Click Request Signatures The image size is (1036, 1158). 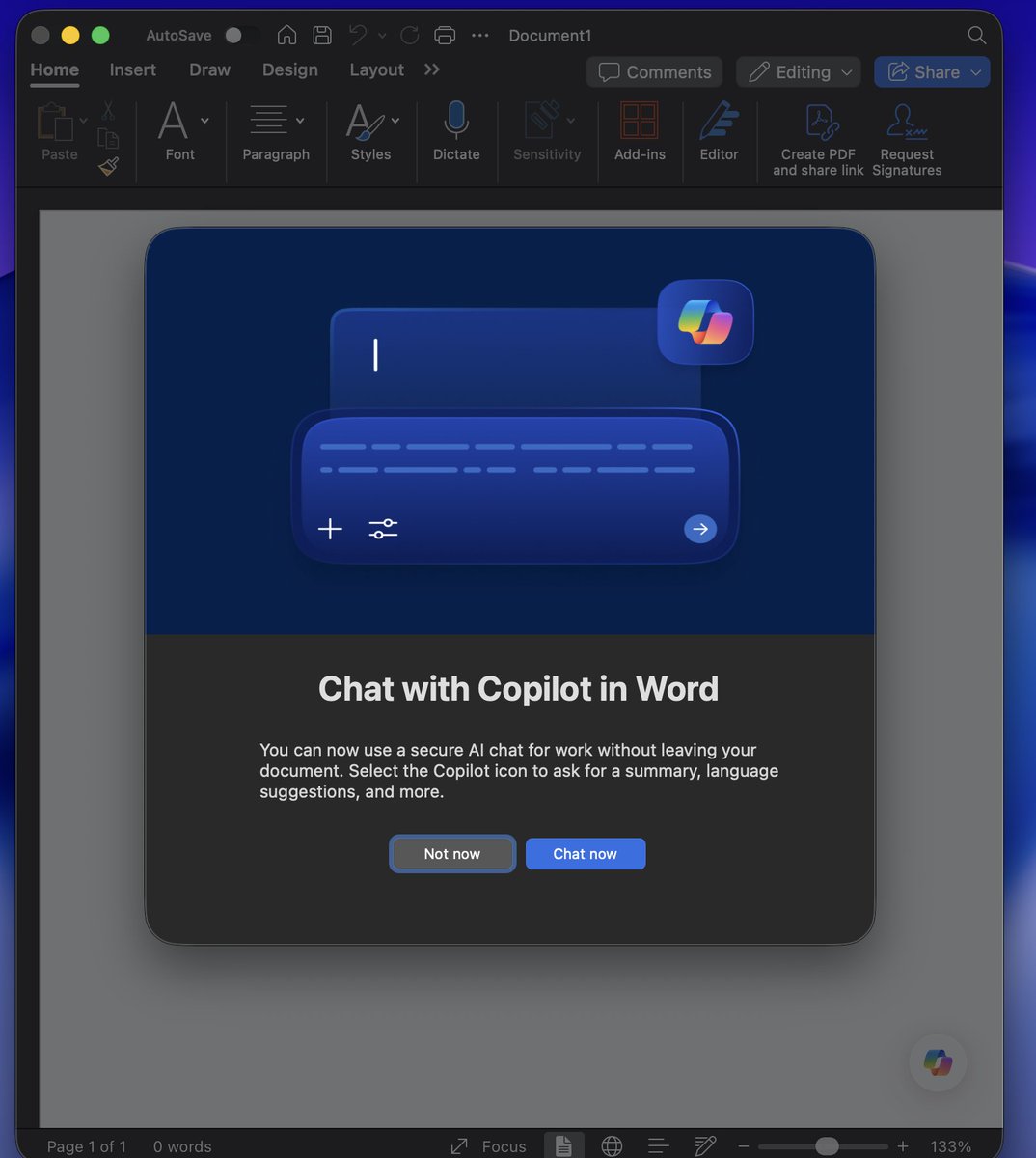(907, 141)
